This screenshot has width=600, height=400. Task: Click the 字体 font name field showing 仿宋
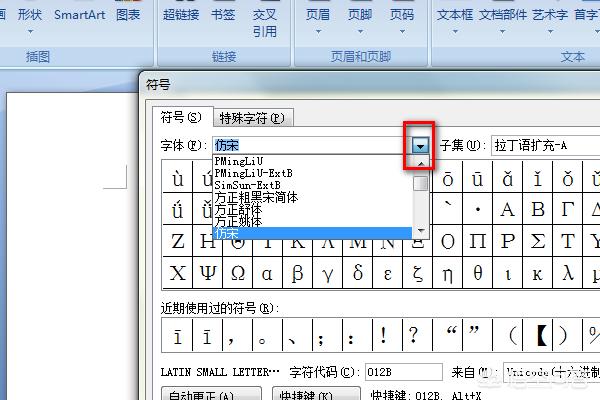pos(312,145)
